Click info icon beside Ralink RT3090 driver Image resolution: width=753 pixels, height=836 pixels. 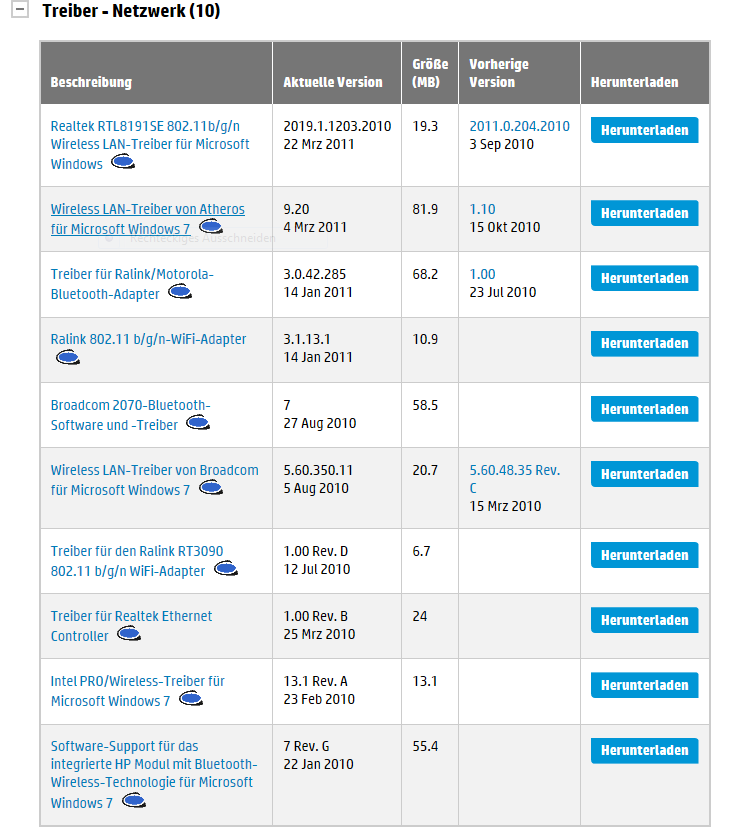[x=226, y=568]
